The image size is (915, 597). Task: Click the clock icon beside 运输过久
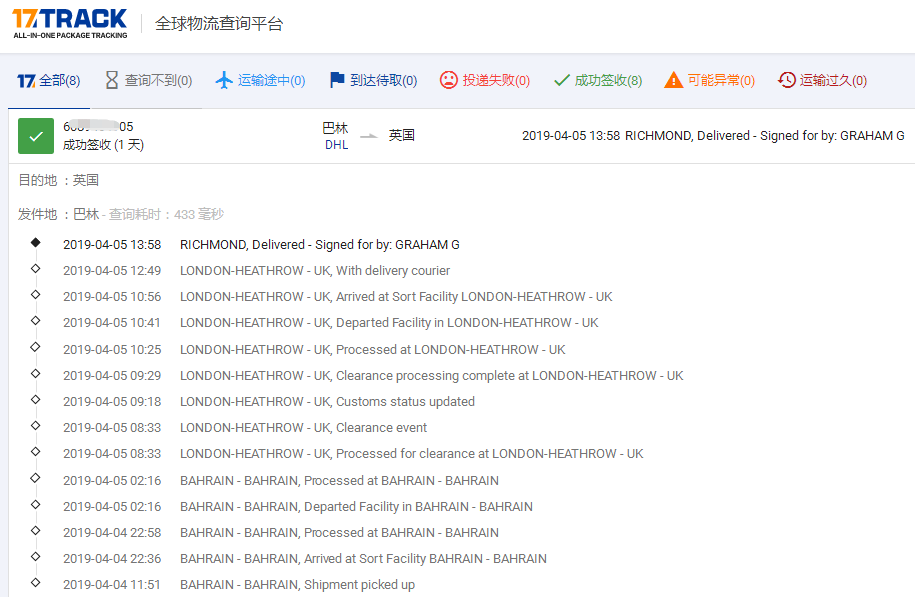[x=786, y=79]
